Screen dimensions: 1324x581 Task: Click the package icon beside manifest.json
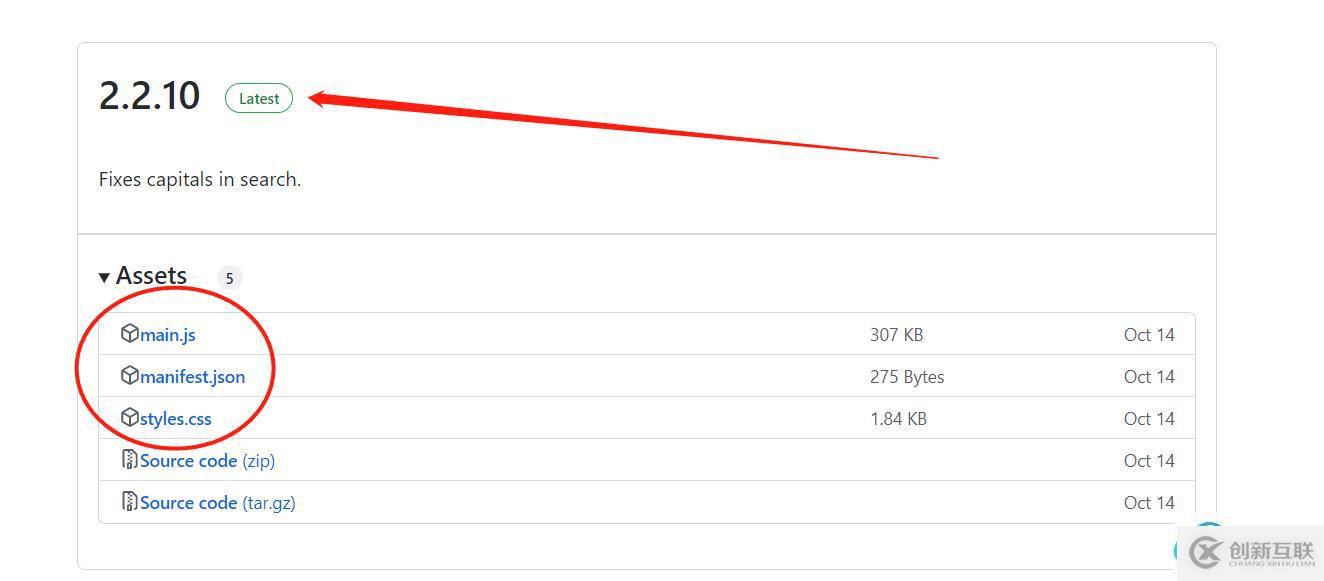[x=129, y=375]
